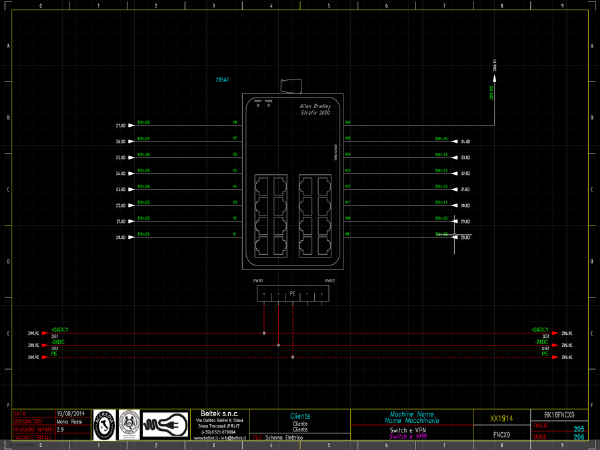Select the Eth-07 wire label

click(x=143, y=139)
